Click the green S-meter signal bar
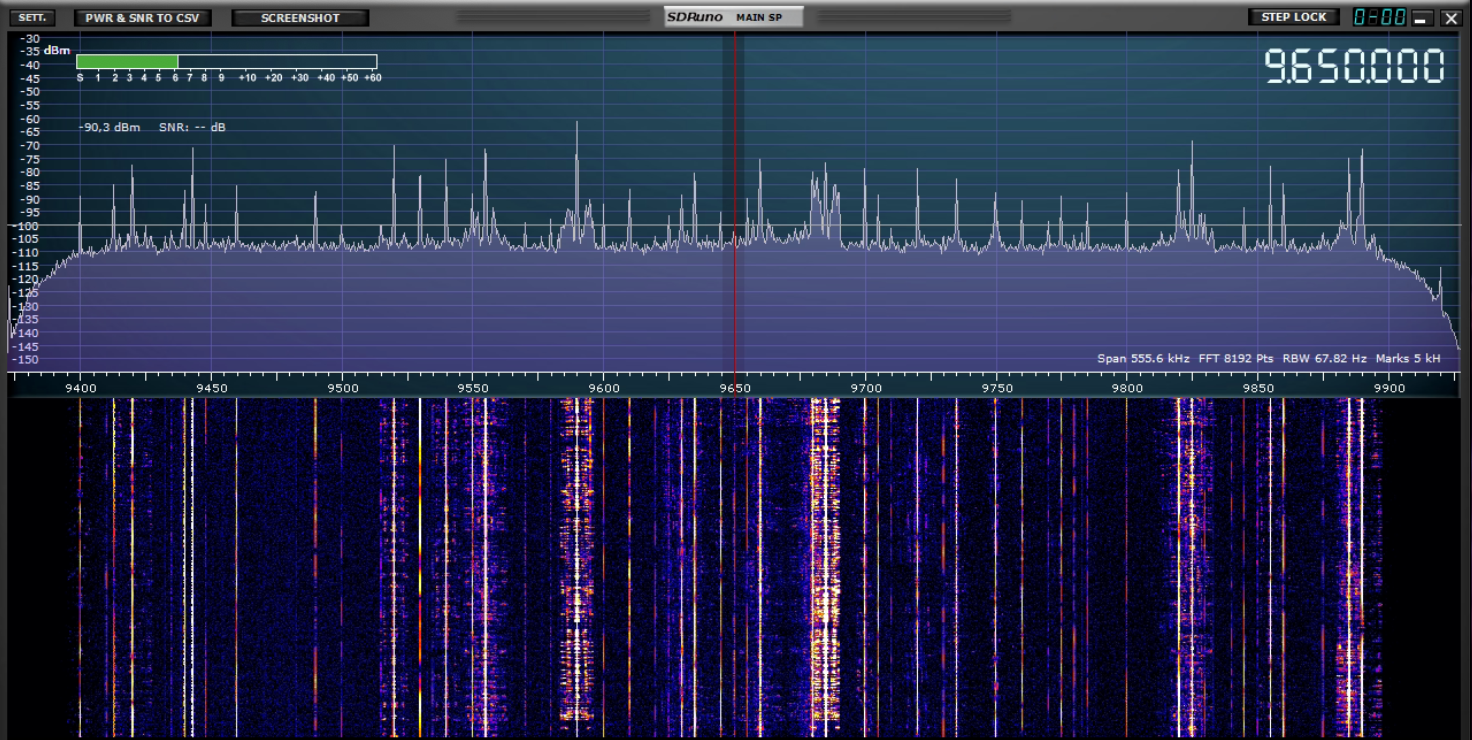1472x740 pixels. (127, 61)
